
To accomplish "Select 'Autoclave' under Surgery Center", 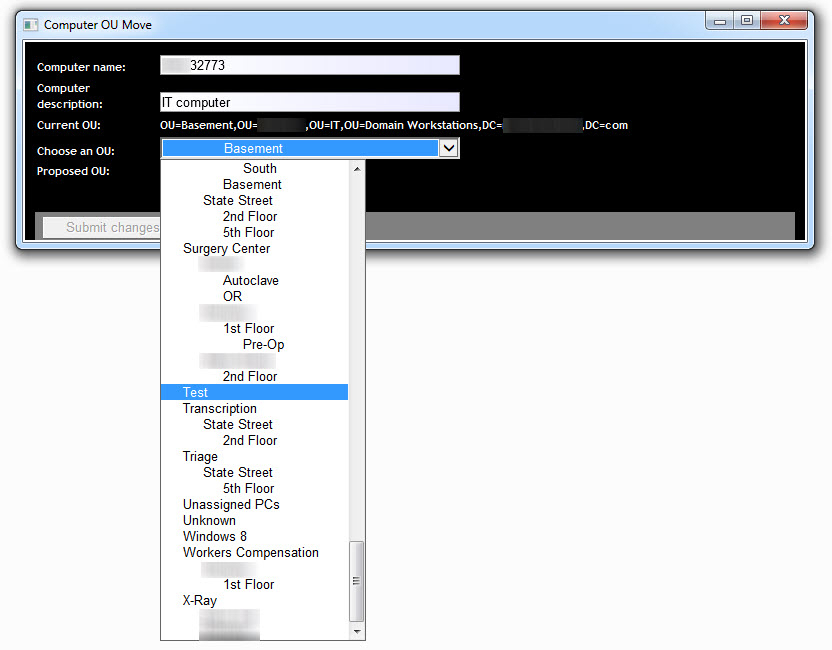I will tap(251, 280).
